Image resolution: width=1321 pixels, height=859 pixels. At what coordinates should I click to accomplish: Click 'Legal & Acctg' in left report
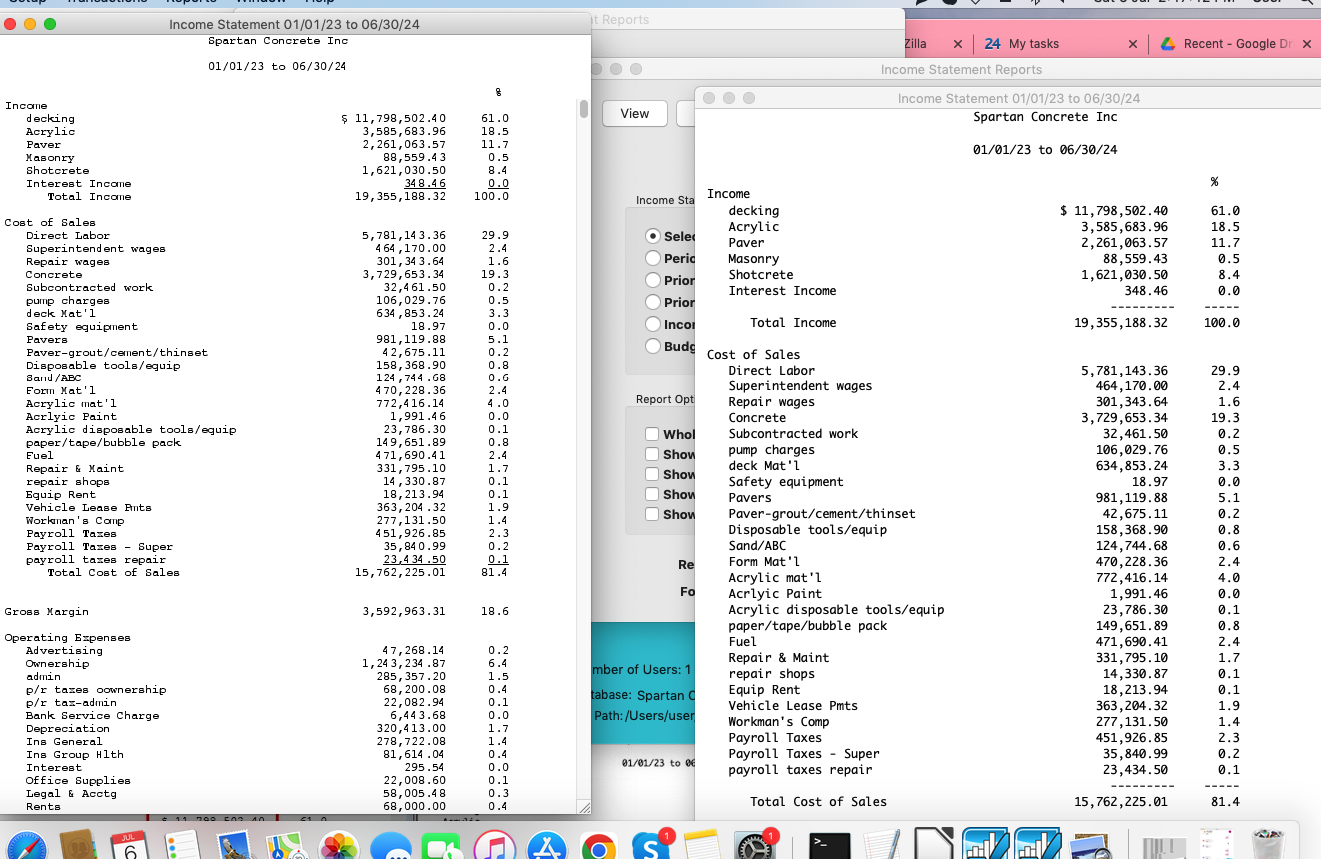coord(71,794)
